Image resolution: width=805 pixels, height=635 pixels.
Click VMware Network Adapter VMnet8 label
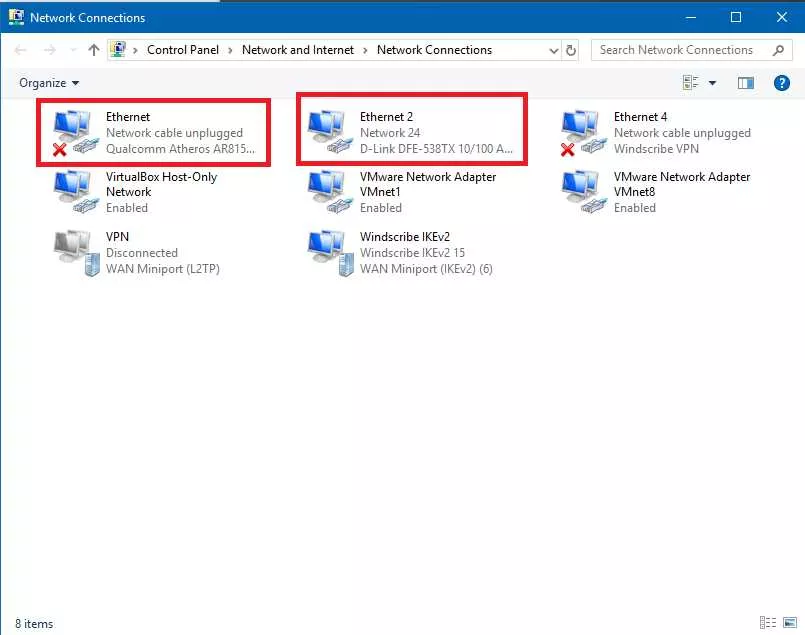pyautogui.click(x=682, y=184)
